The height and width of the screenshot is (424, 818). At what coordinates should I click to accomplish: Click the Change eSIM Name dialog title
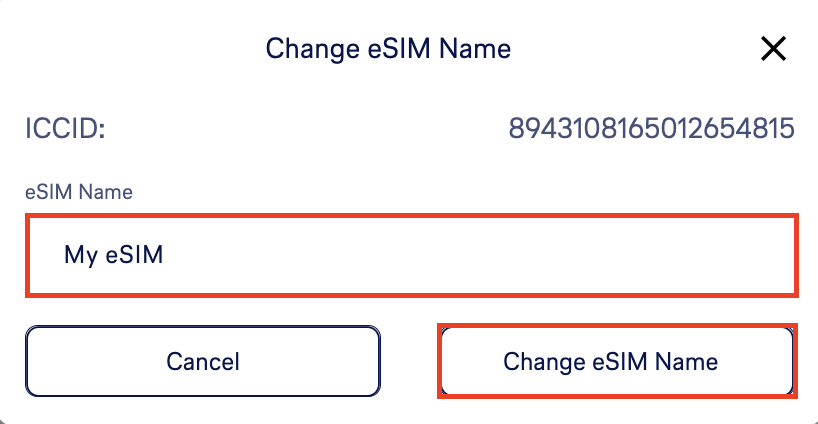click(388, 48)
